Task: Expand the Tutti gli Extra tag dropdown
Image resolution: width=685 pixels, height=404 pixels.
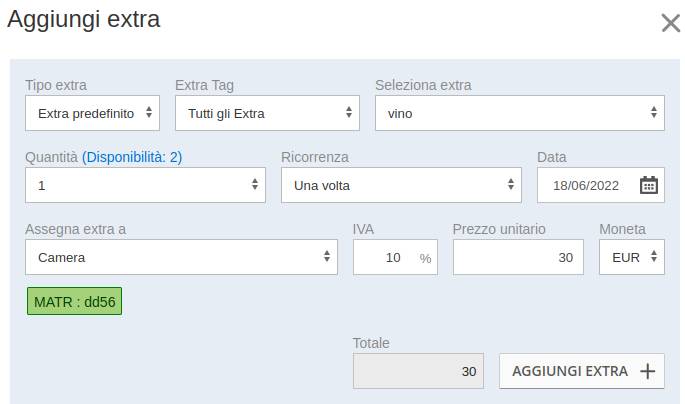Action: pyautogui.click(x=267, y=113)
